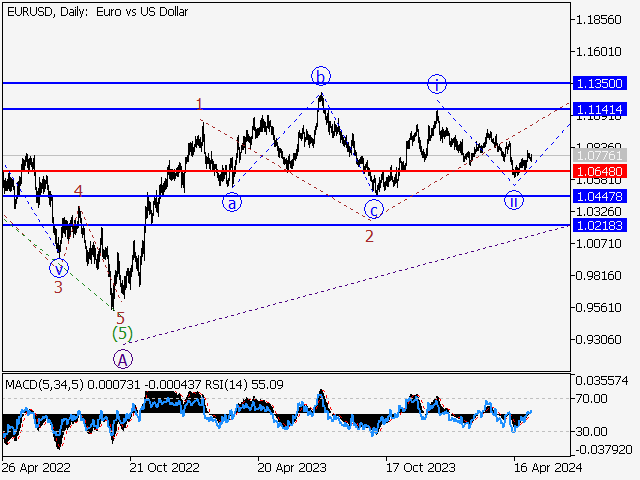Click the '21 Oct 2022' date label
The height and width of the screenshot is (480, 640).
[164, 467]
